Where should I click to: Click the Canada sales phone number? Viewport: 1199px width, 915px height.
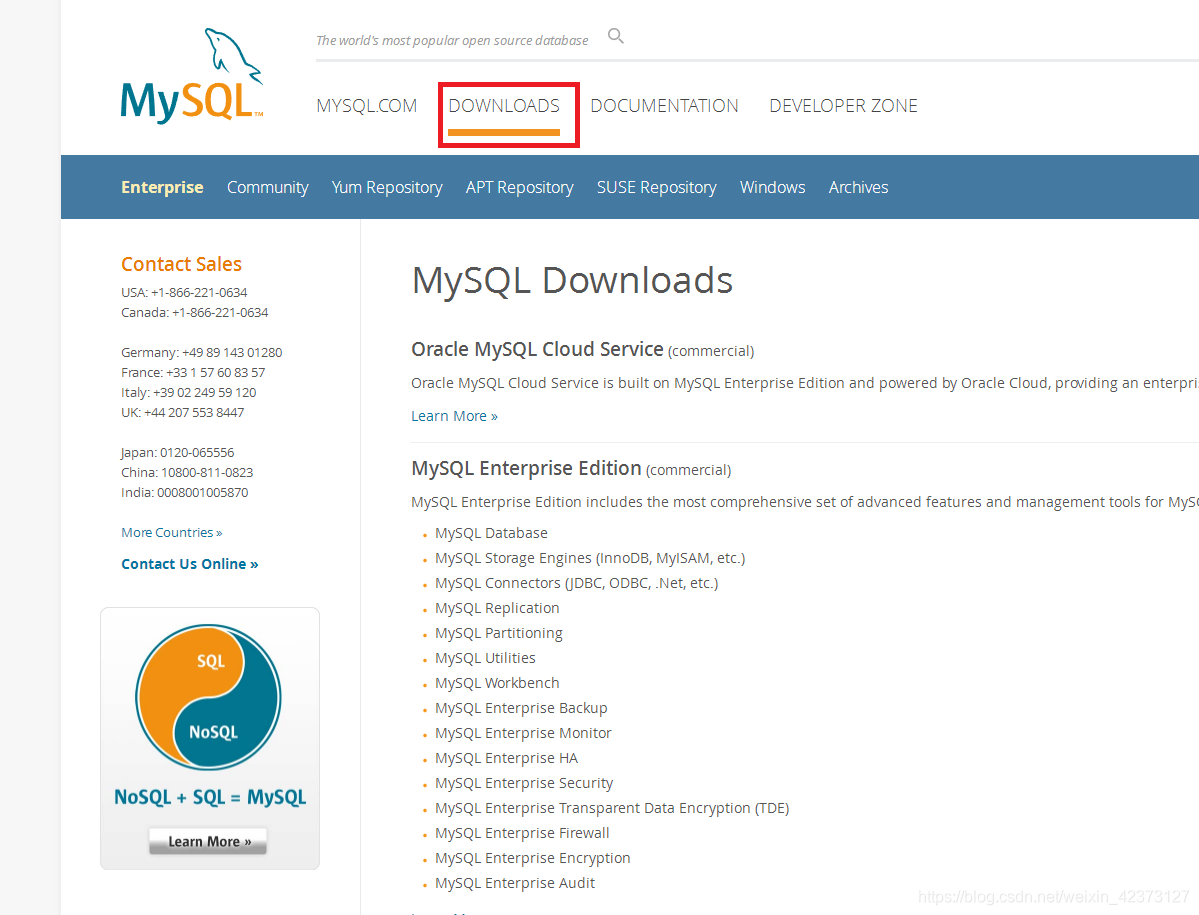tap(220, 313)
